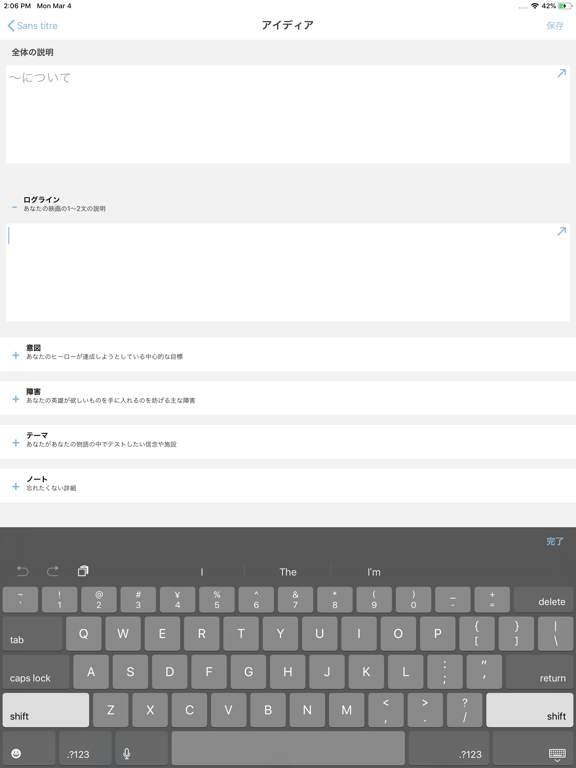Toggle the left shift key
Screen dimensions: 576x768
coord(46,710)
